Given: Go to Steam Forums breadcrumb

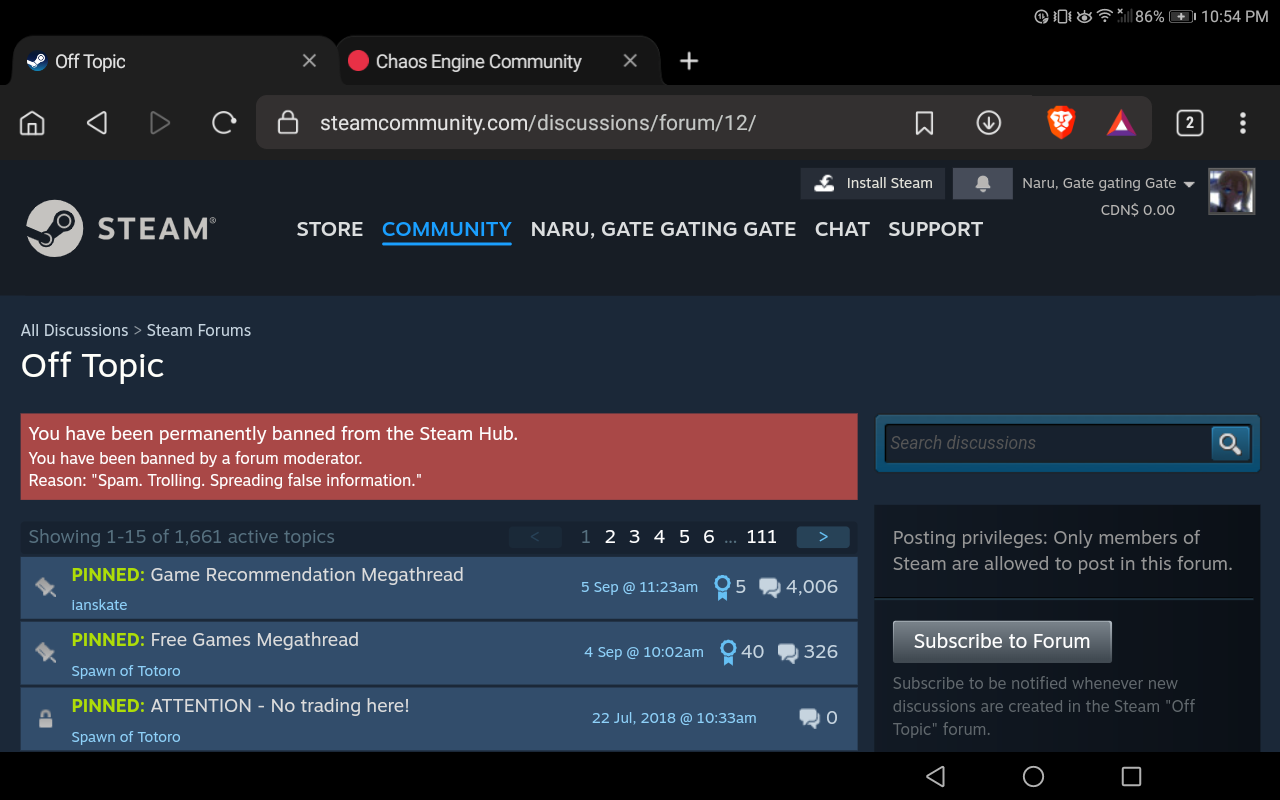Looking at the screenshot, I should (x=199, y=330).
